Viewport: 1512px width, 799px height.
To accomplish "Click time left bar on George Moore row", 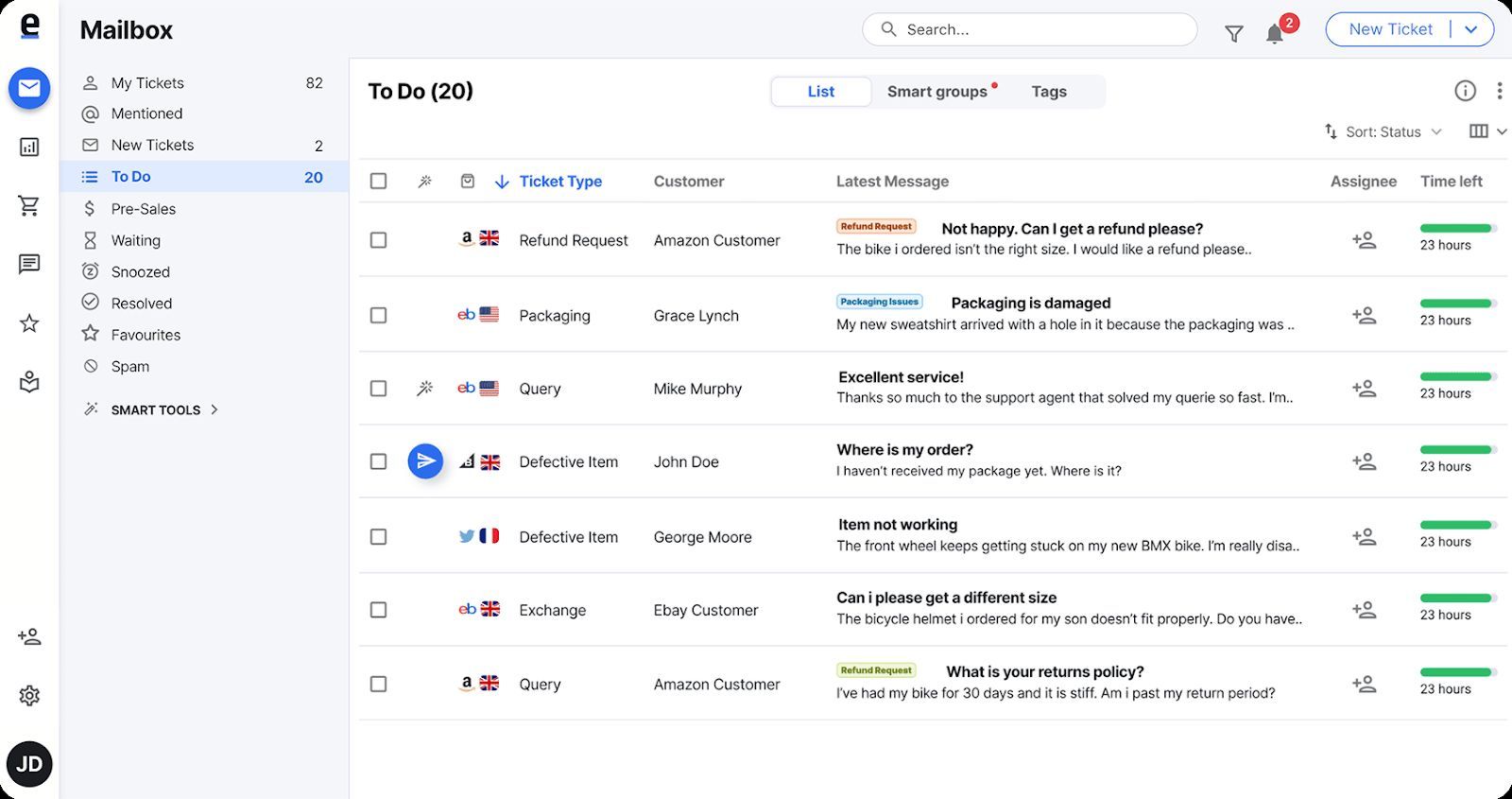I will tap(1456, 525).
